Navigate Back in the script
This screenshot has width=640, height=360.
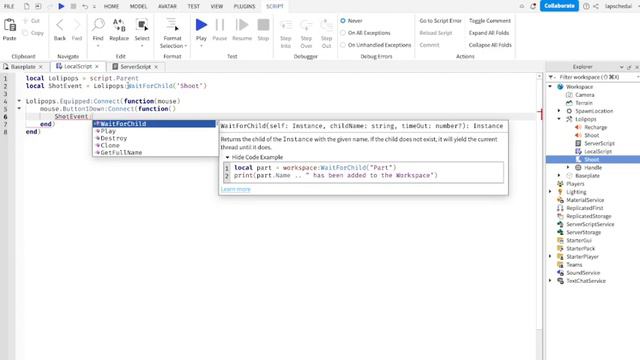pyautogui.click(x=60, y=29)
